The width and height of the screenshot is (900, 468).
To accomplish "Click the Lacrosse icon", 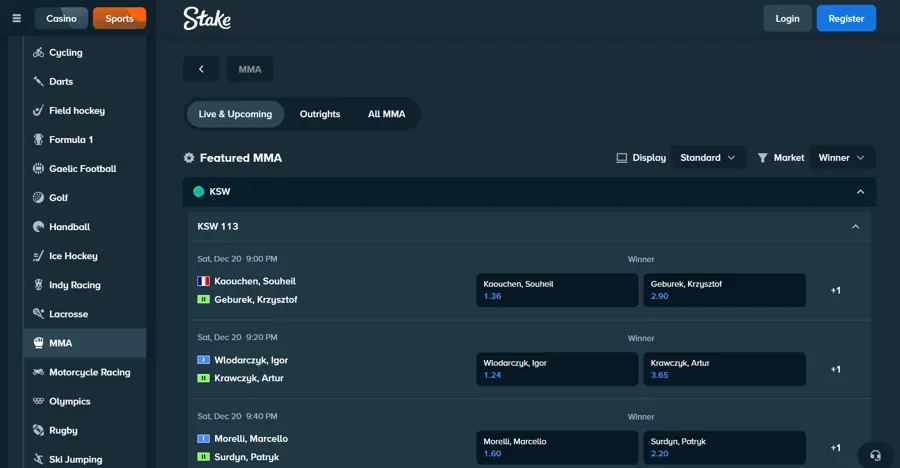I will click(38, 314).
